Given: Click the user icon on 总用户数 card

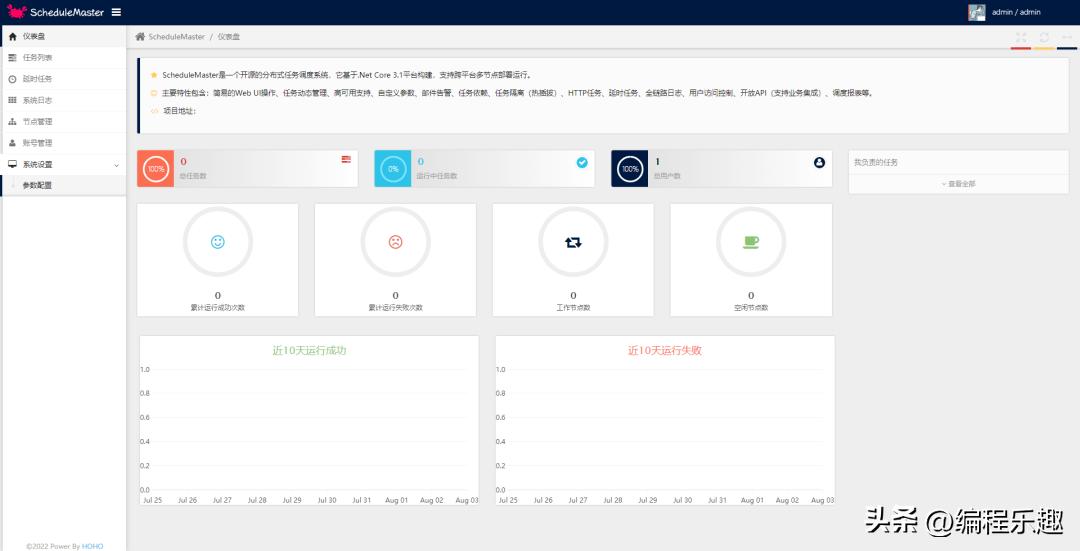Looking at the screenshot, I should (x=819, y=163).
